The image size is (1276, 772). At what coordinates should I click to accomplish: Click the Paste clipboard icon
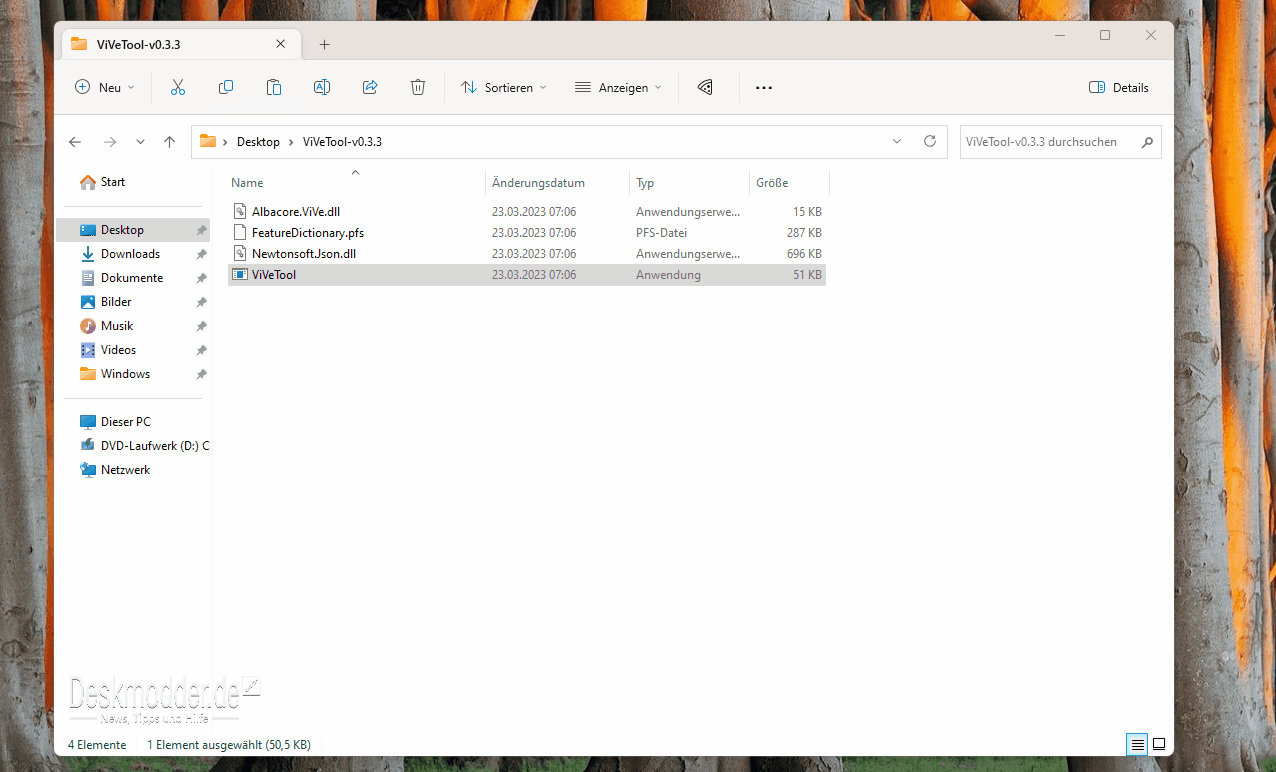[x=274, y=87]
